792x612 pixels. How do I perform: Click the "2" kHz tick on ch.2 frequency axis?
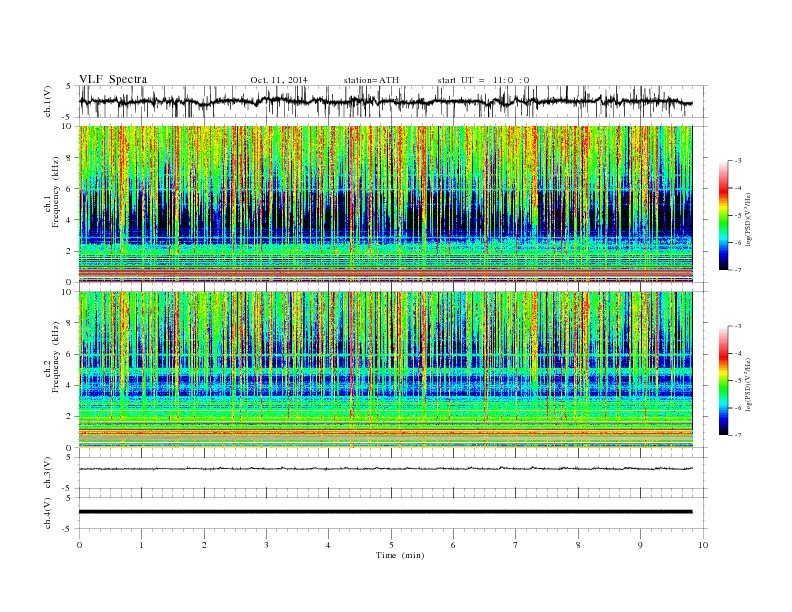pos(69,417)
